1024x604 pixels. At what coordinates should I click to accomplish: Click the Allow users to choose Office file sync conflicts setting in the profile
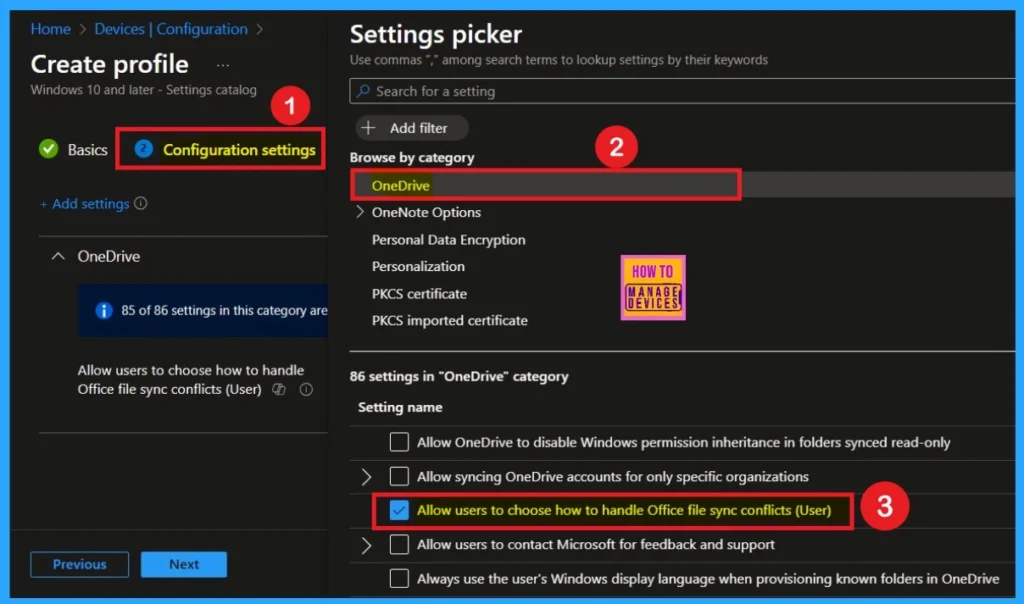click(191, 379)
